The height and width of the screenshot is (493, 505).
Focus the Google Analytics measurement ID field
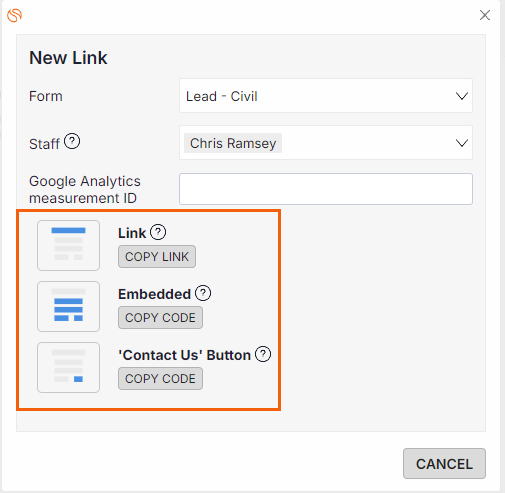(x=326, y=189)
